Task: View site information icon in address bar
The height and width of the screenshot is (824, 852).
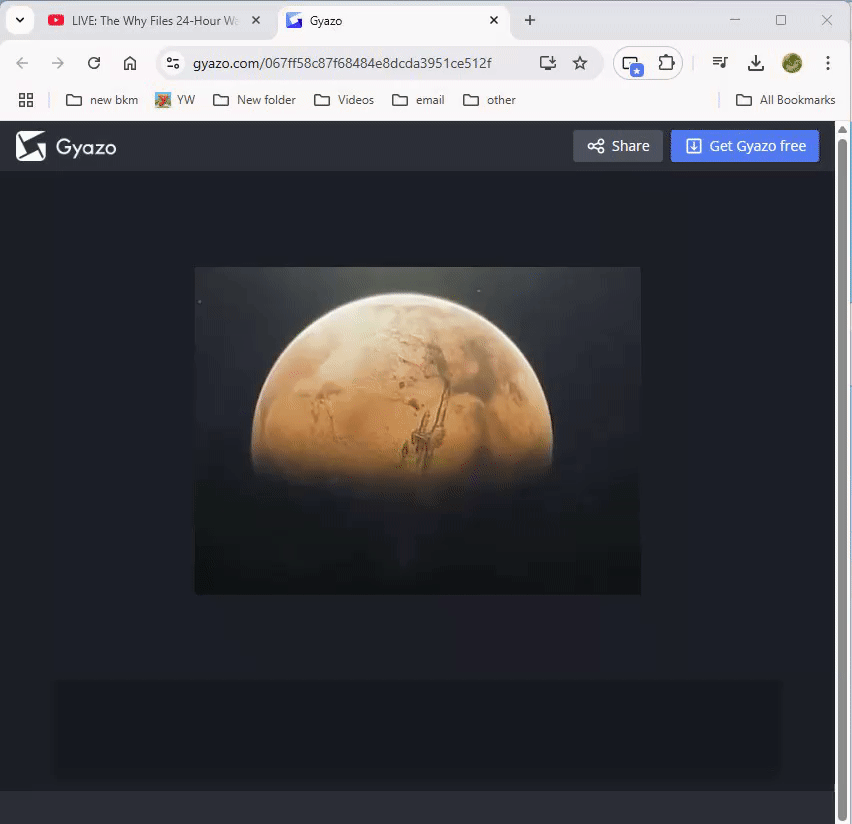Action: click(173, 63)
